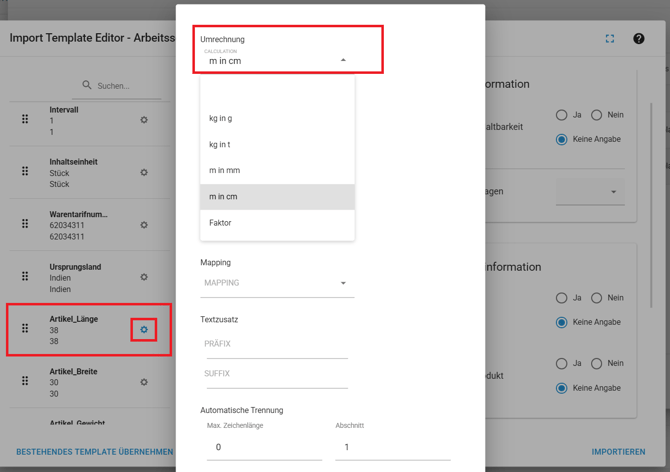Select the topmost 'Ja' radio button
Image resolution: width=670 pixels, height=472 pixels.
click(562, 115)
